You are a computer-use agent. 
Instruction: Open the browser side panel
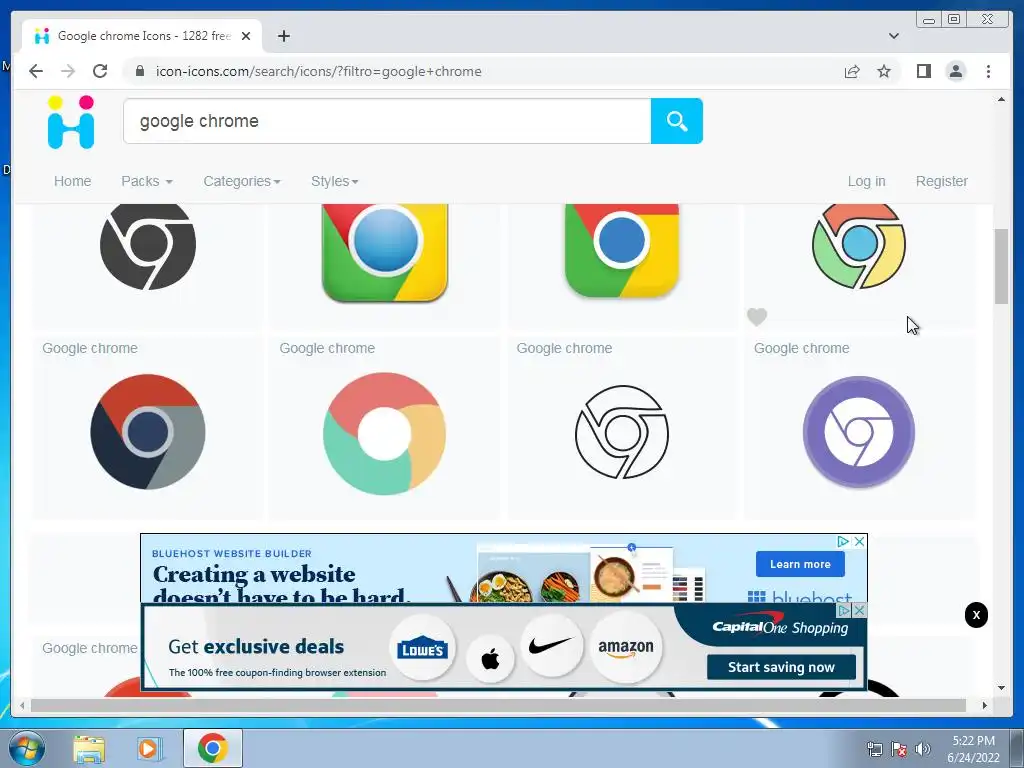point(923,71)
